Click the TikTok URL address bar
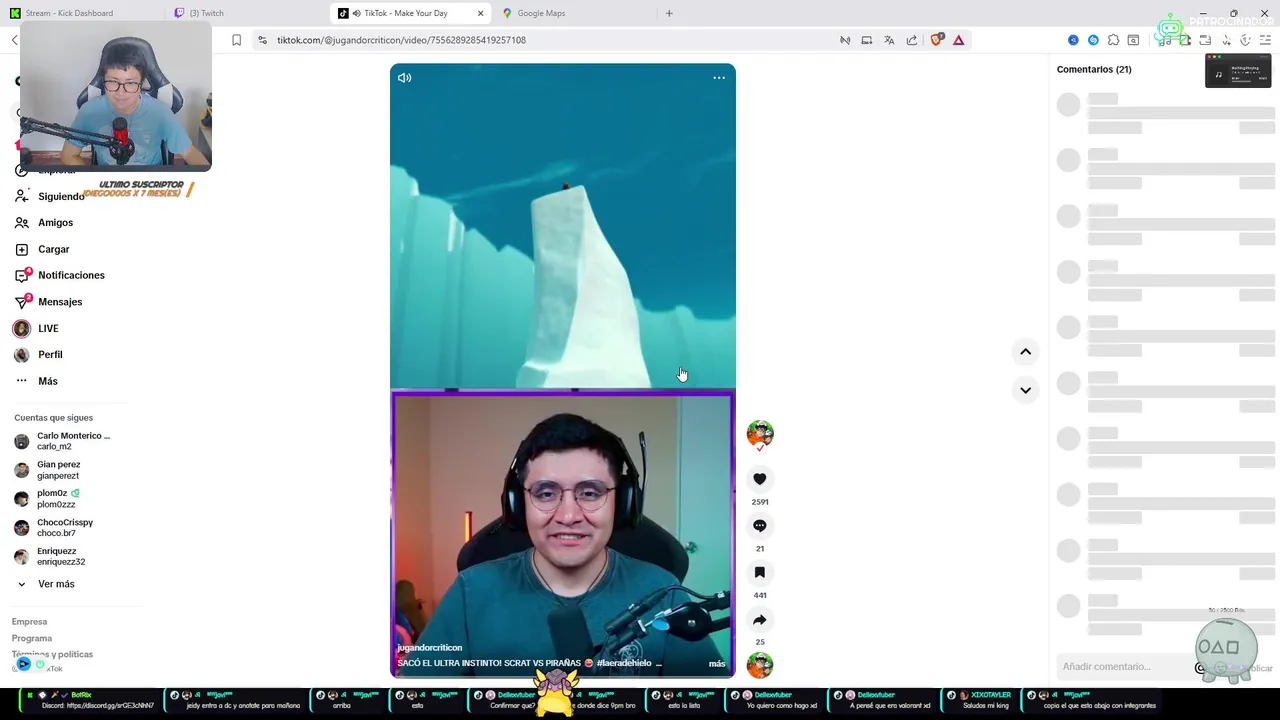 coord(401,40)
